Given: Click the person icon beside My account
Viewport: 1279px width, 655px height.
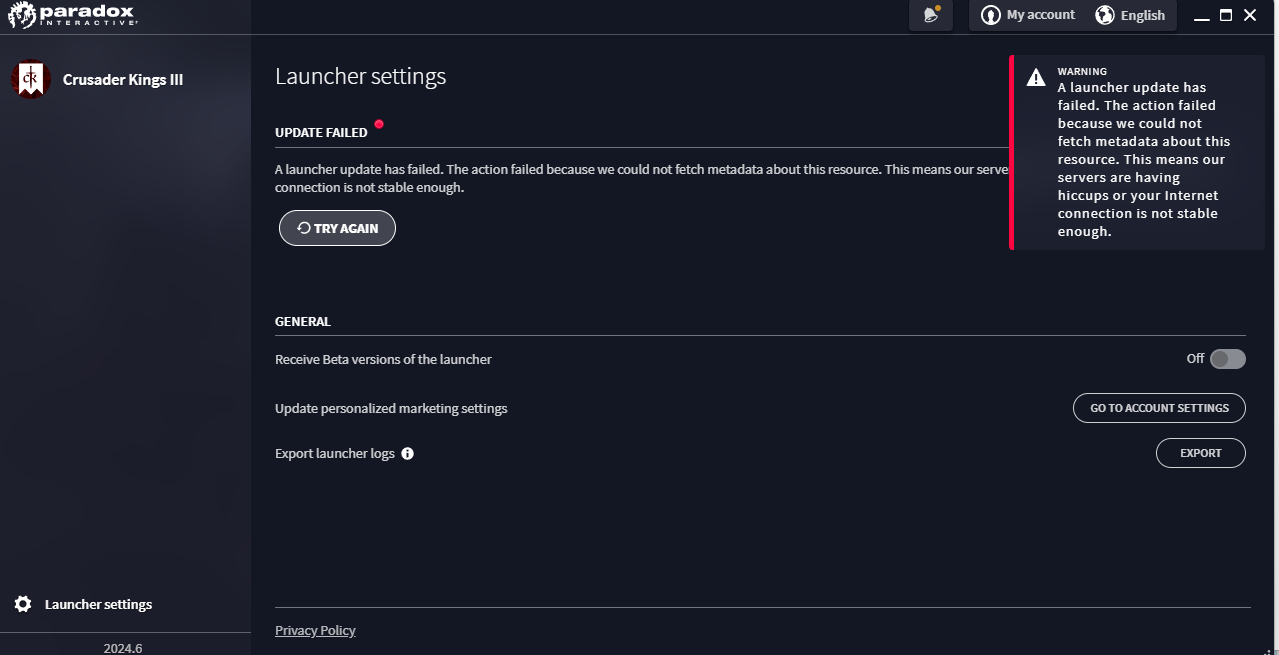Looking at the screenshot, I should pyautogui.click(x=991, y=15).
